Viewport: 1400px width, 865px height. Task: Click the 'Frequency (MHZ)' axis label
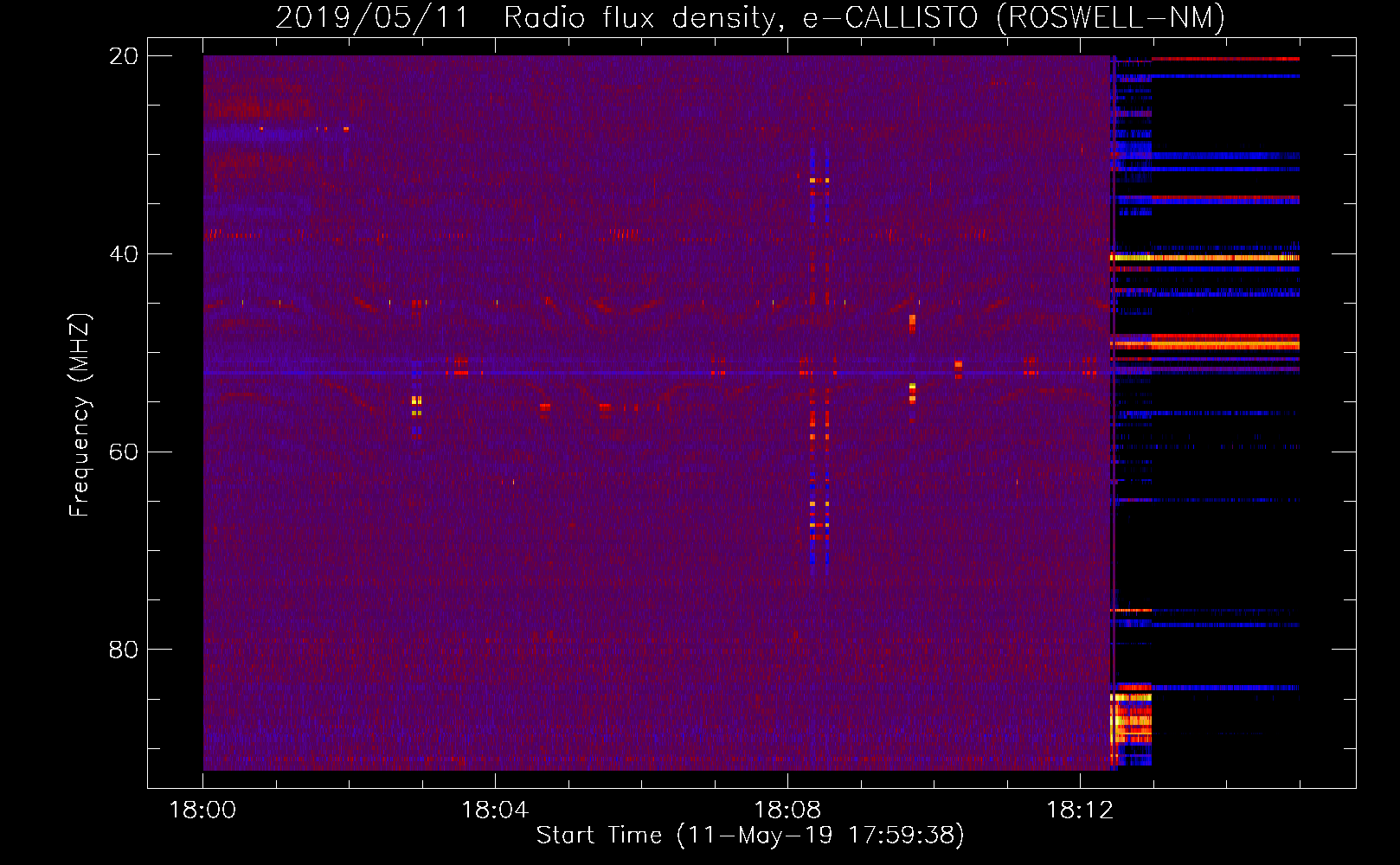[x=80, y=415]
